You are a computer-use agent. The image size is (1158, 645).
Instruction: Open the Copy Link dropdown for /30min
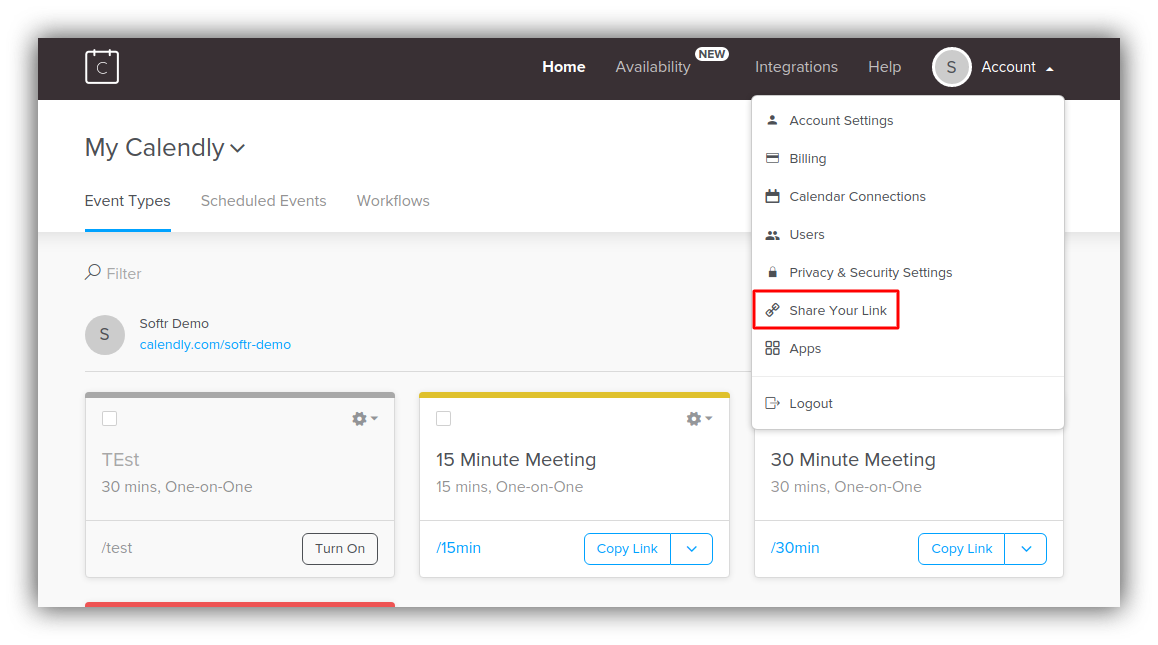click(x=1026, y=549)
